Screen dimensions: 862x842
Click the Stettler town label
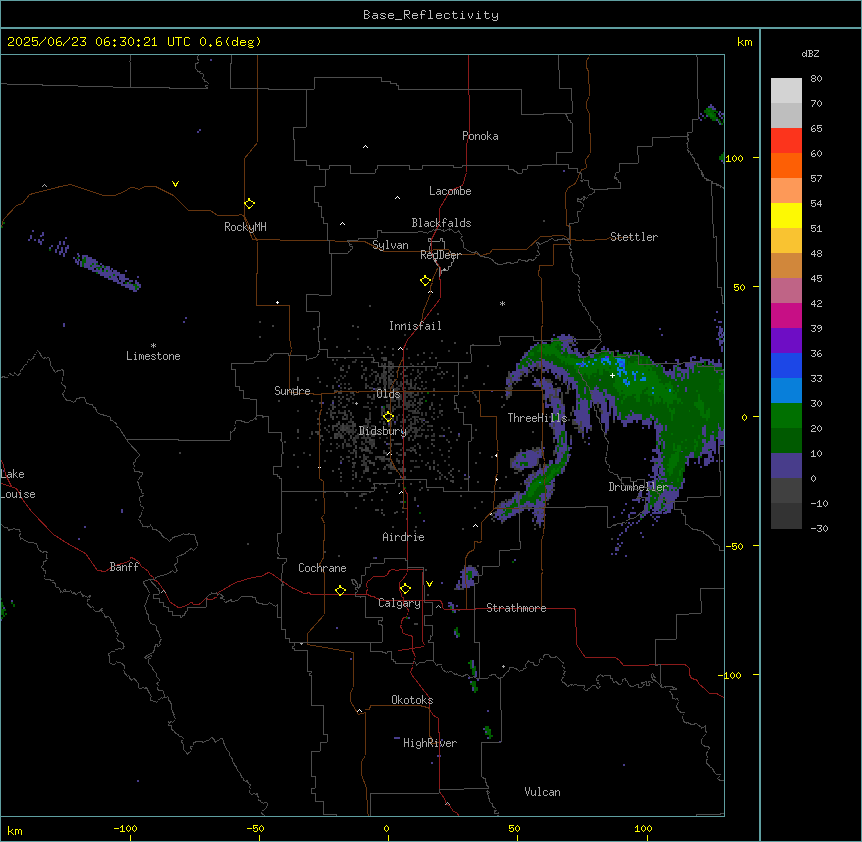634,237
